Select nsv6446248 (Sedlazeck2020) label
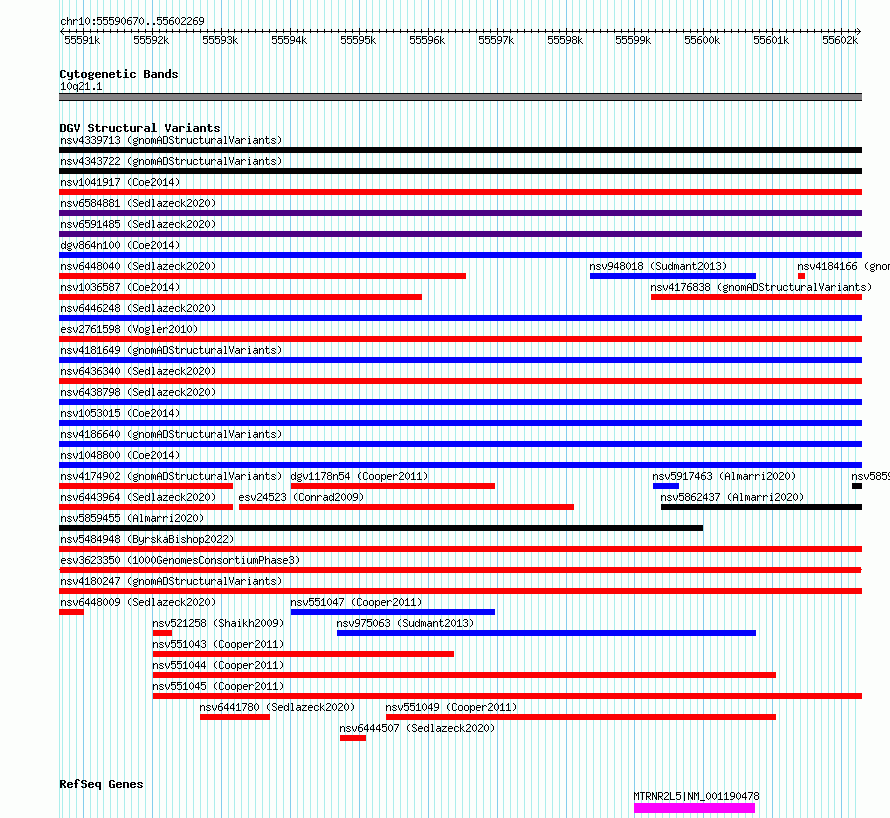This screenshot has height=818, width=890. [x=138, y=308]
